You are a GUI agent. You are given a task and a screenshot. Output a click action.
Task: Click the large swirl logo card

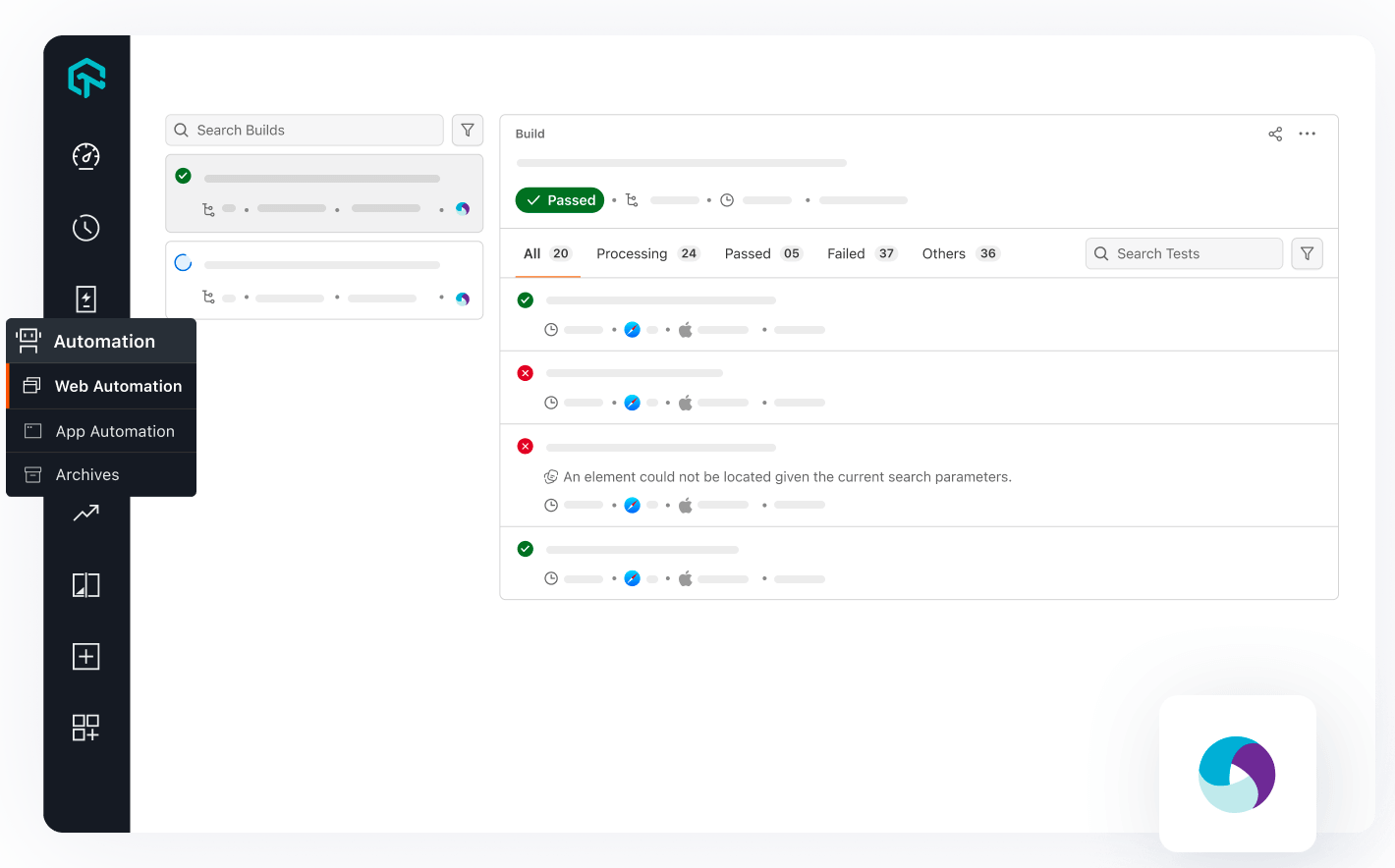coord(1238,774)
